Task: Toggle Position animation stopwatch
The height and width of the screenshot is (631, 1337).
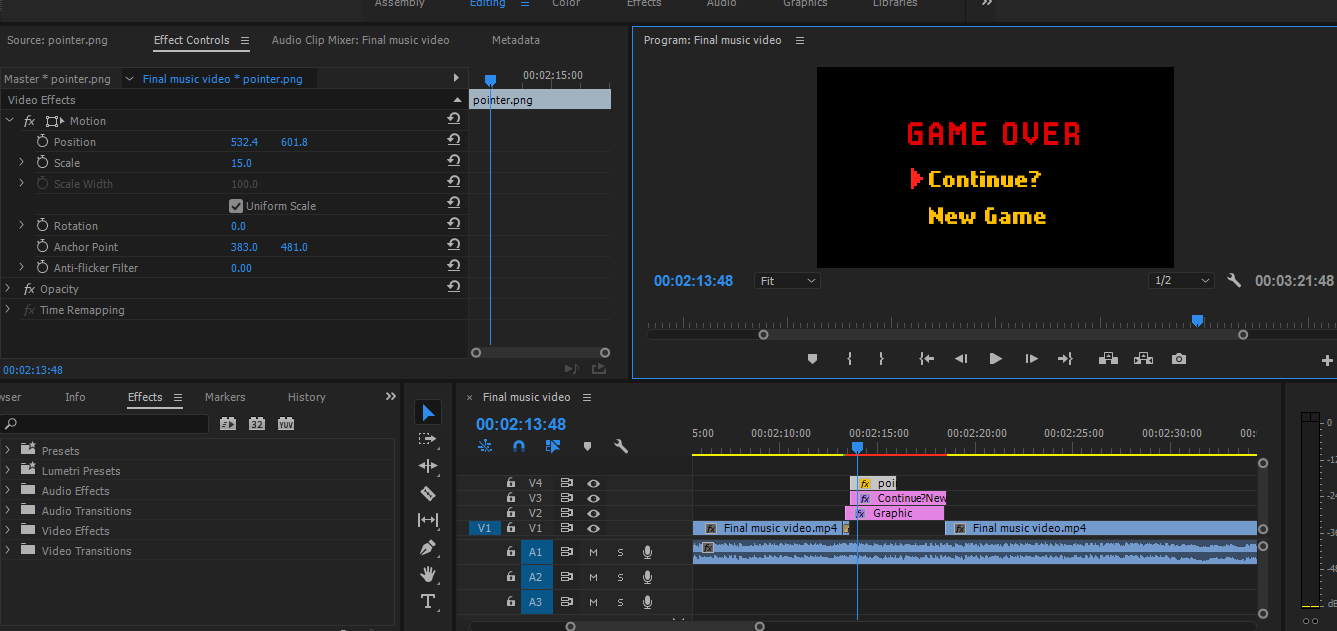Action: pyautogui.click(x=42, y=142)
